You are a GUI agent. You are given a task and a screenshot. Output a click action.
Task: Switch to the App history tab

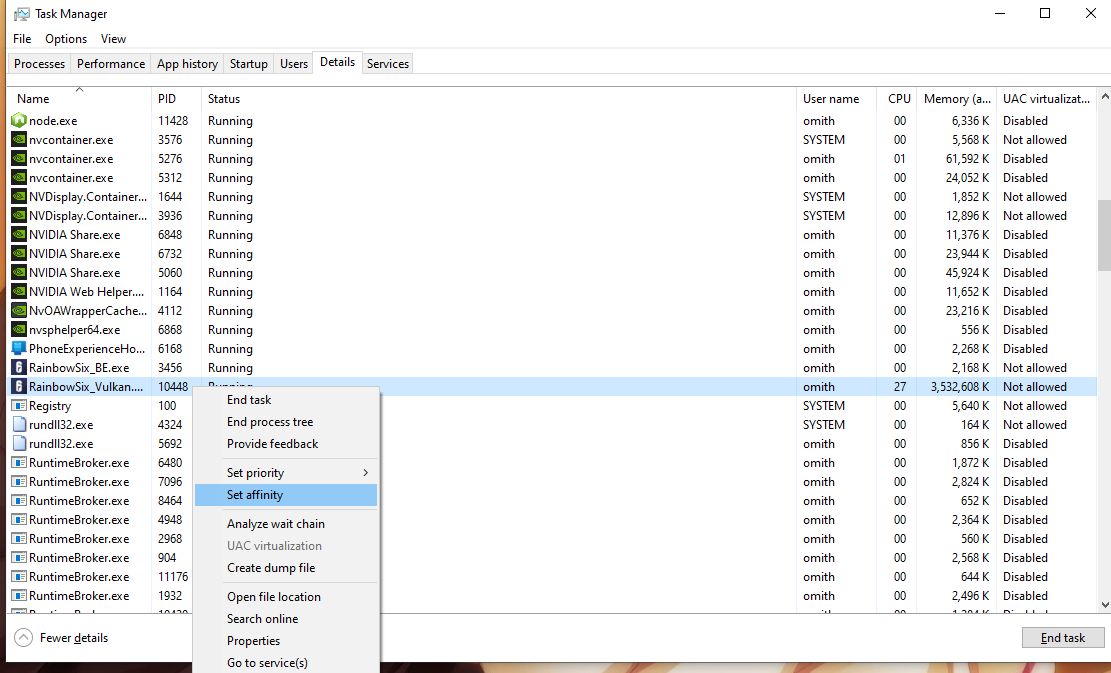(187, 64)
